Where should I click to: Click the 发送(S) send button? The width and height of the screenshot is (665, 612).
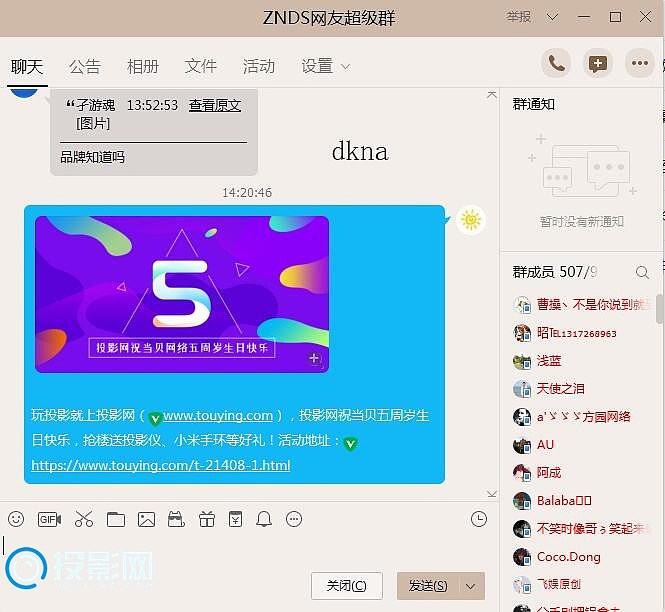428,586
